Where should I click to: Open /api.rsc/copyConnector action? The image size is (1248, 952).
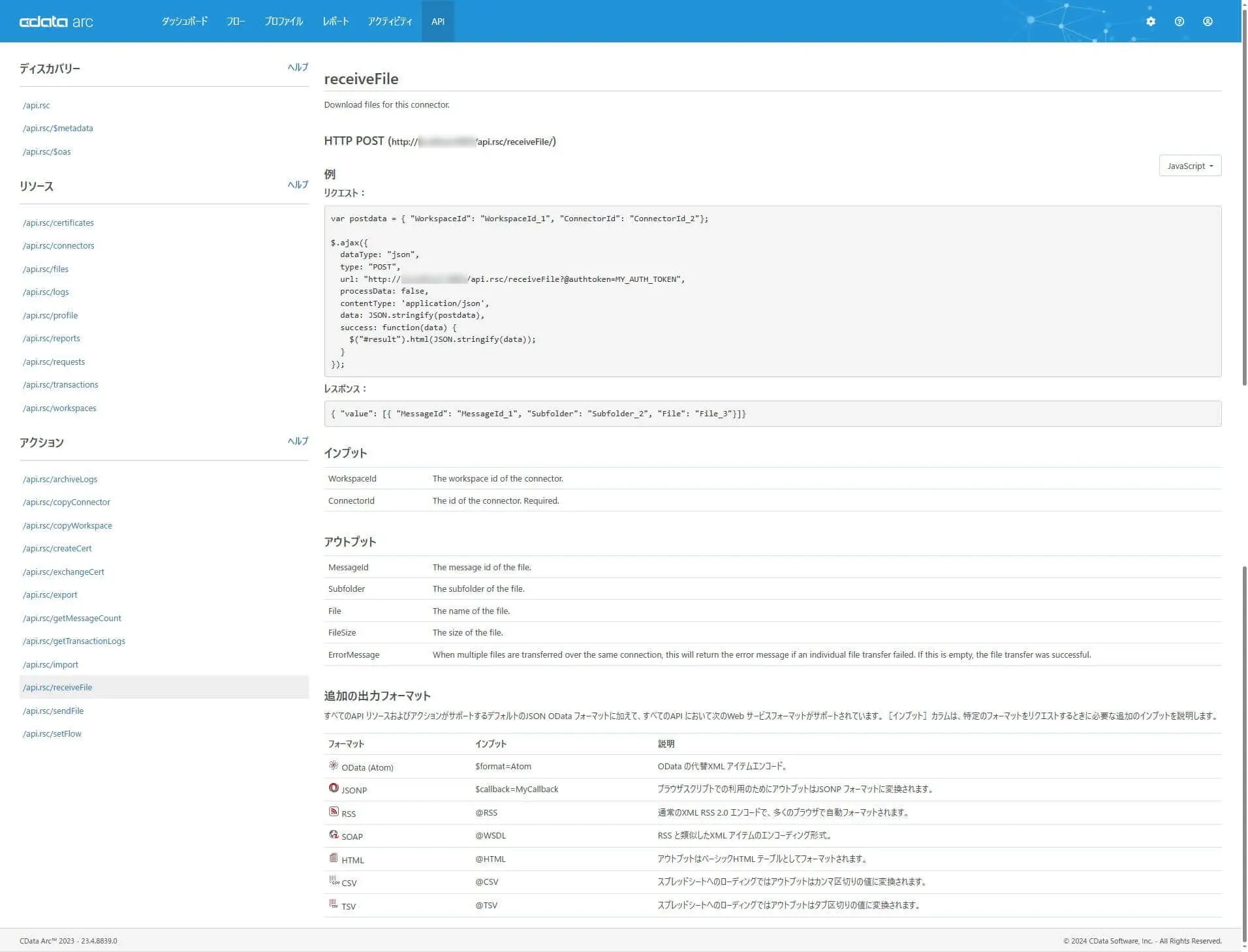click(x=67, y=502)
